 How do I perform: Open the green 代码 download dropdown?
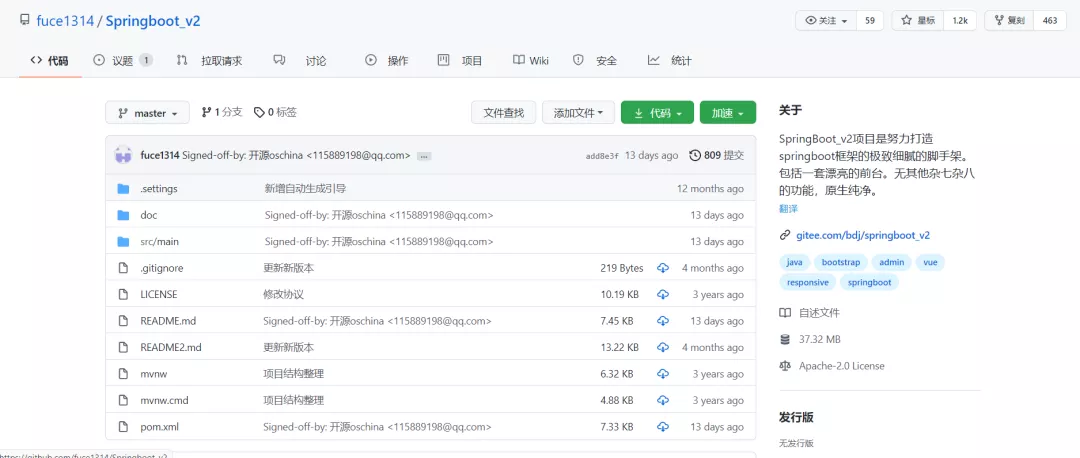pyautogui.click(x=657, y=113)
